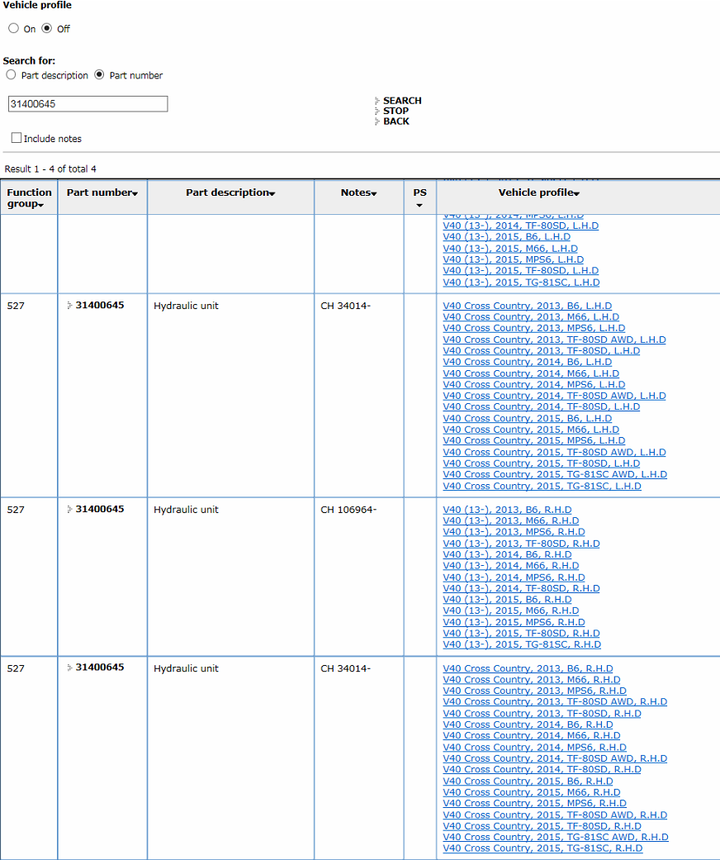The image size is (720, 860).
Task: Click arrow icon beside 31400645 in CH 106964- row
Action: (x=70, y=510)
